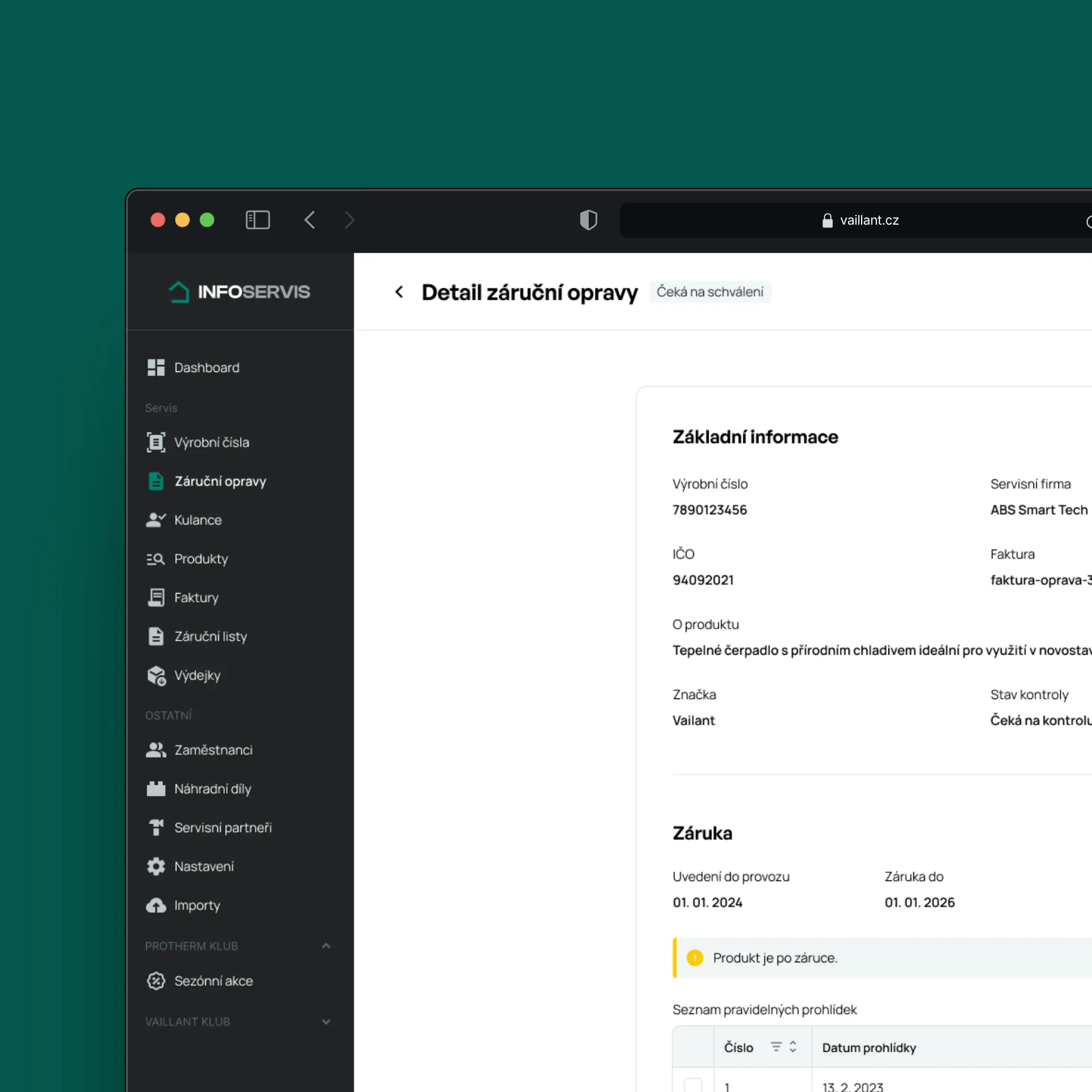Screen dimensions: 1092x1092
Task: Open the Dashboard icon in sidebar
Action: click(x=156, y=367)
